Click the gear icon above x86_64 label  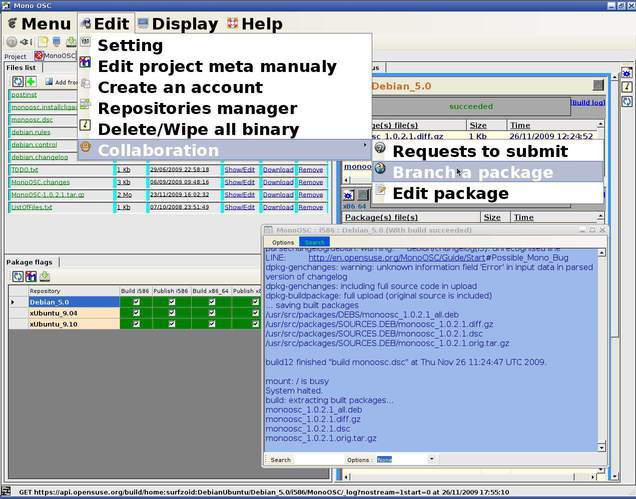click(348, 195)
